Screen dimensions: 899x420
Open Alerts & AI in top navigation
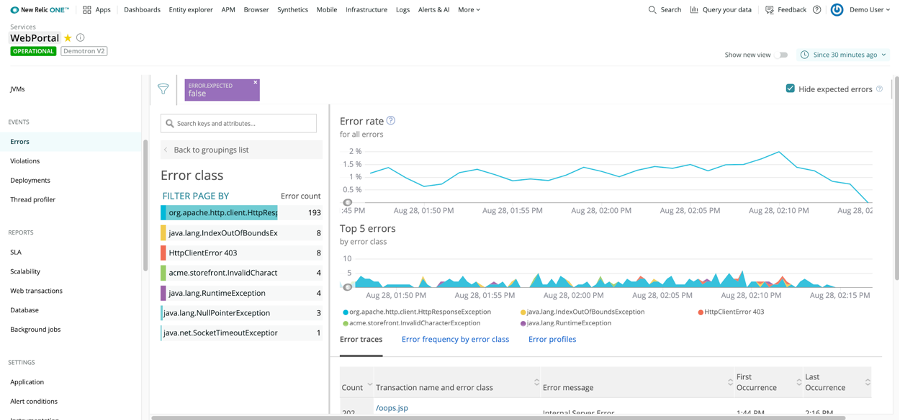433,10
